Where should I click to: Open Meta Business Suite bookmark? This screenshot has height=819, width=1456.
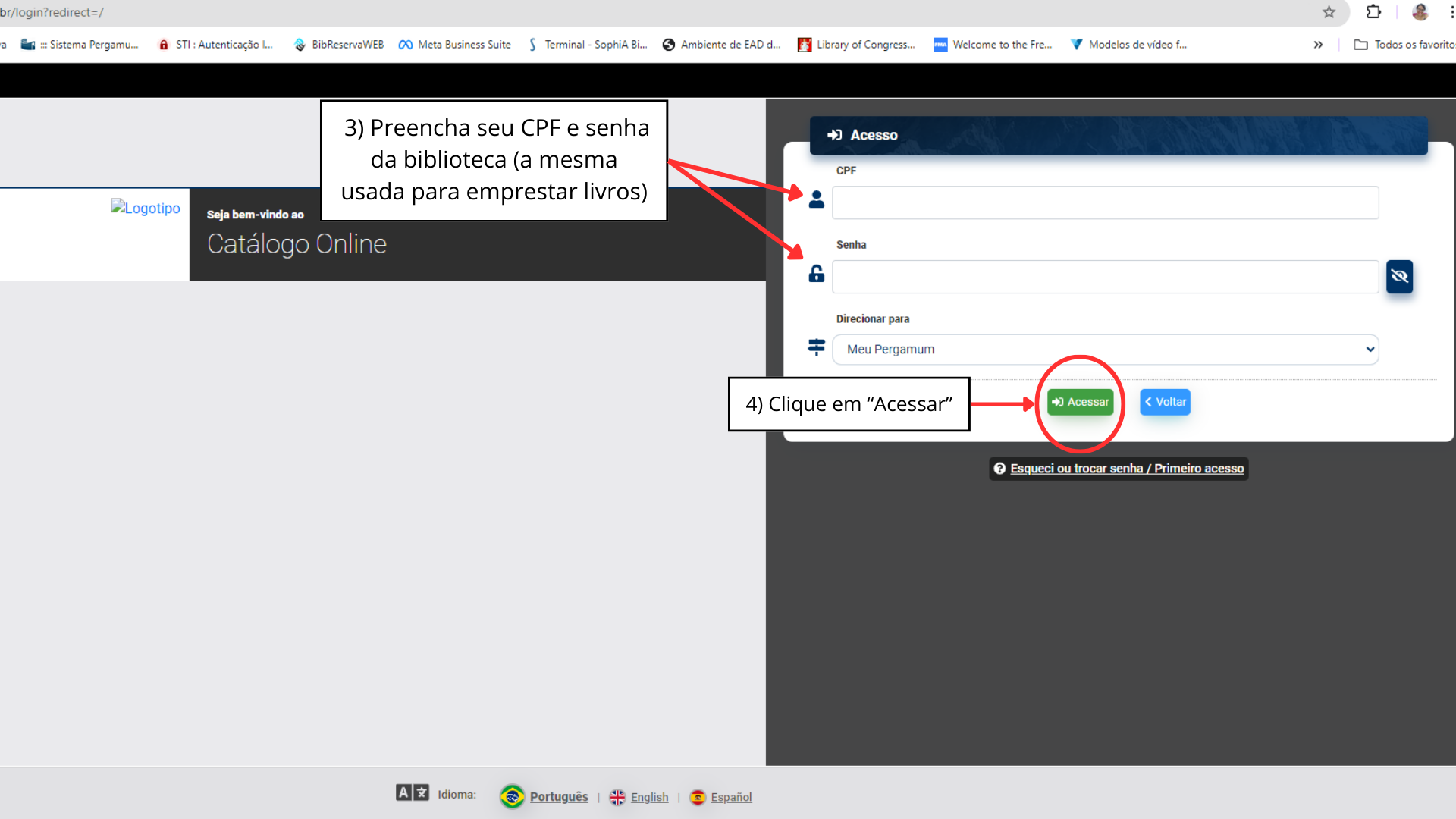point(455,45)
